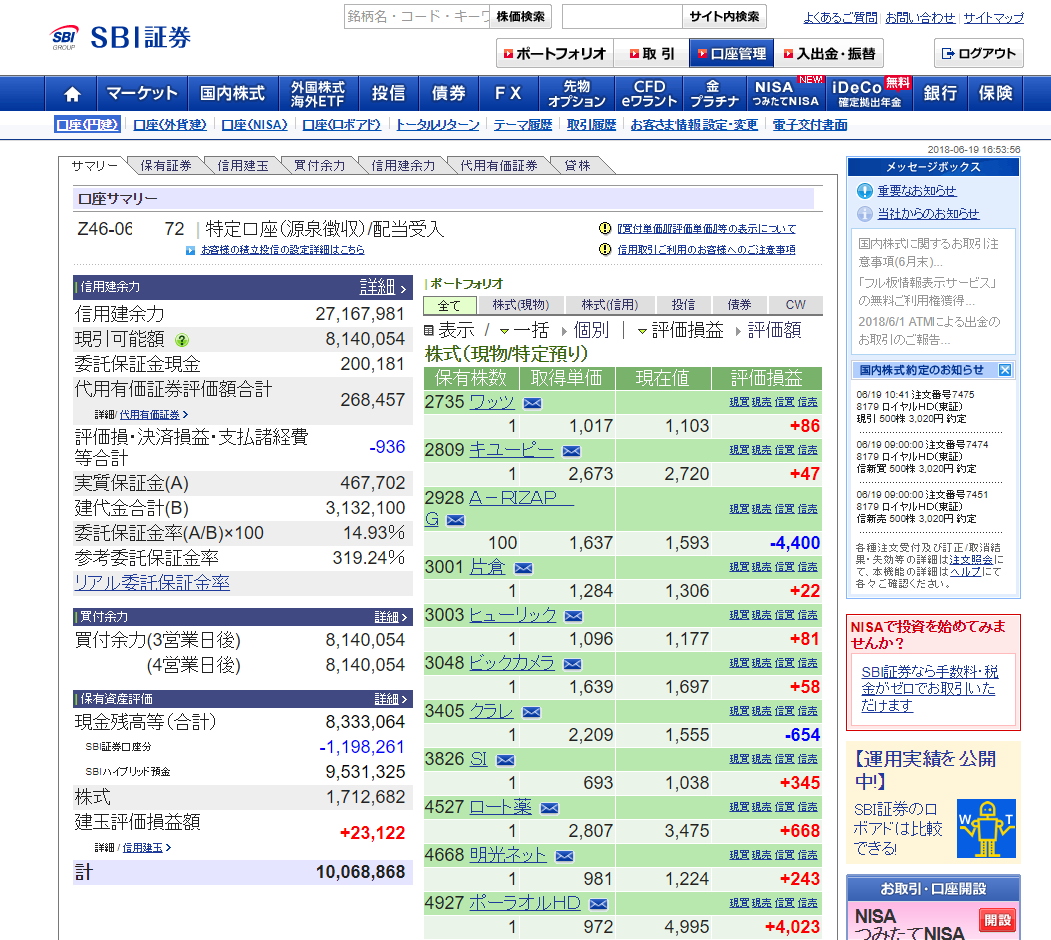This screenshot has height=940, width=1051.
Task: Open the 保有資産評価 詳細 link
Action: tap(390, 699)
